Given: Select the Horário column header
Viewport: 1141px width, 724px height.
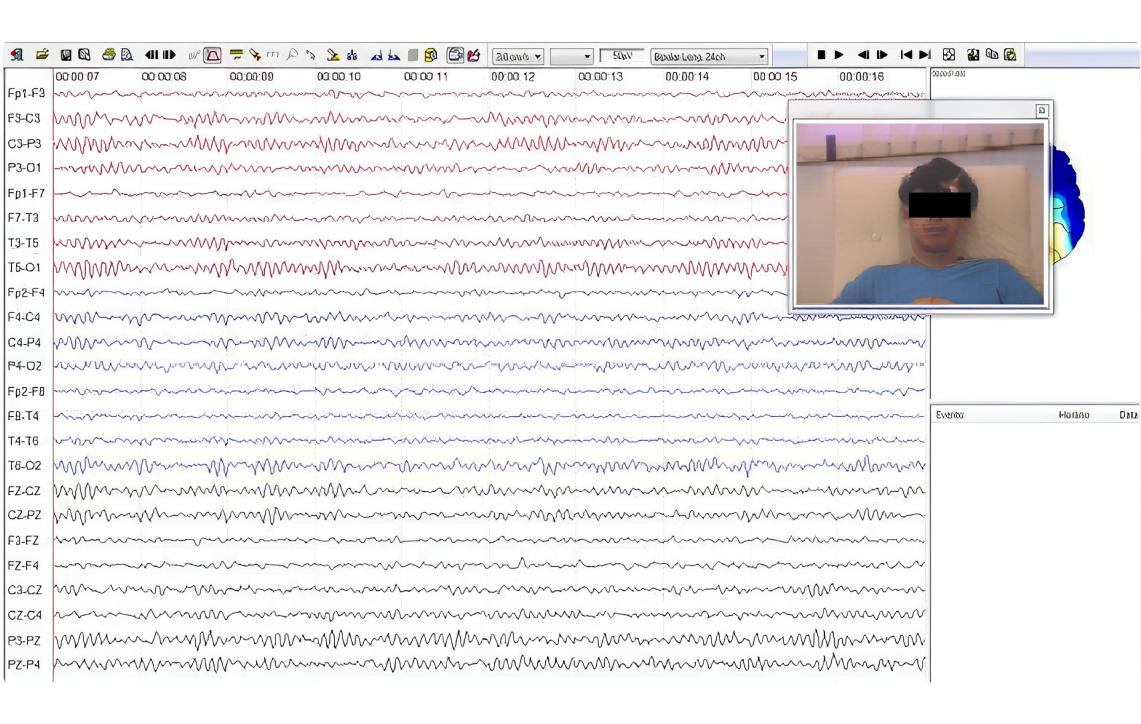Looking at the screenshot, I should (1073, 415).
